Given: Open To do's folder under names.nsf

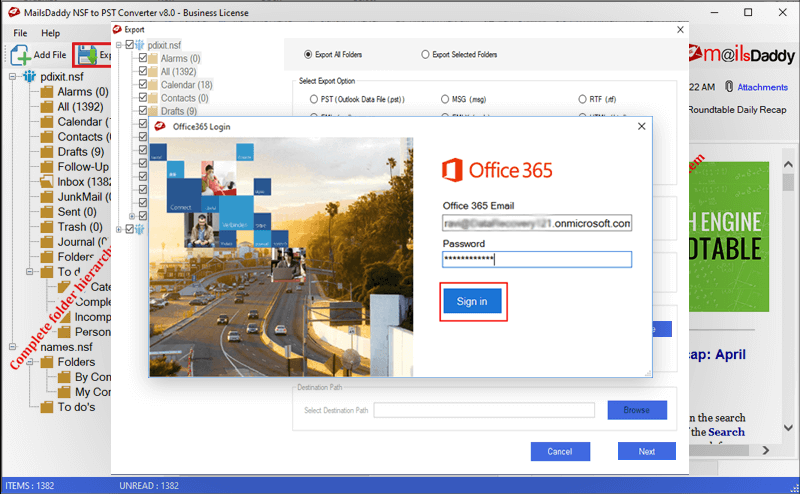Looking at the screenshot, I should click(76, 407).
